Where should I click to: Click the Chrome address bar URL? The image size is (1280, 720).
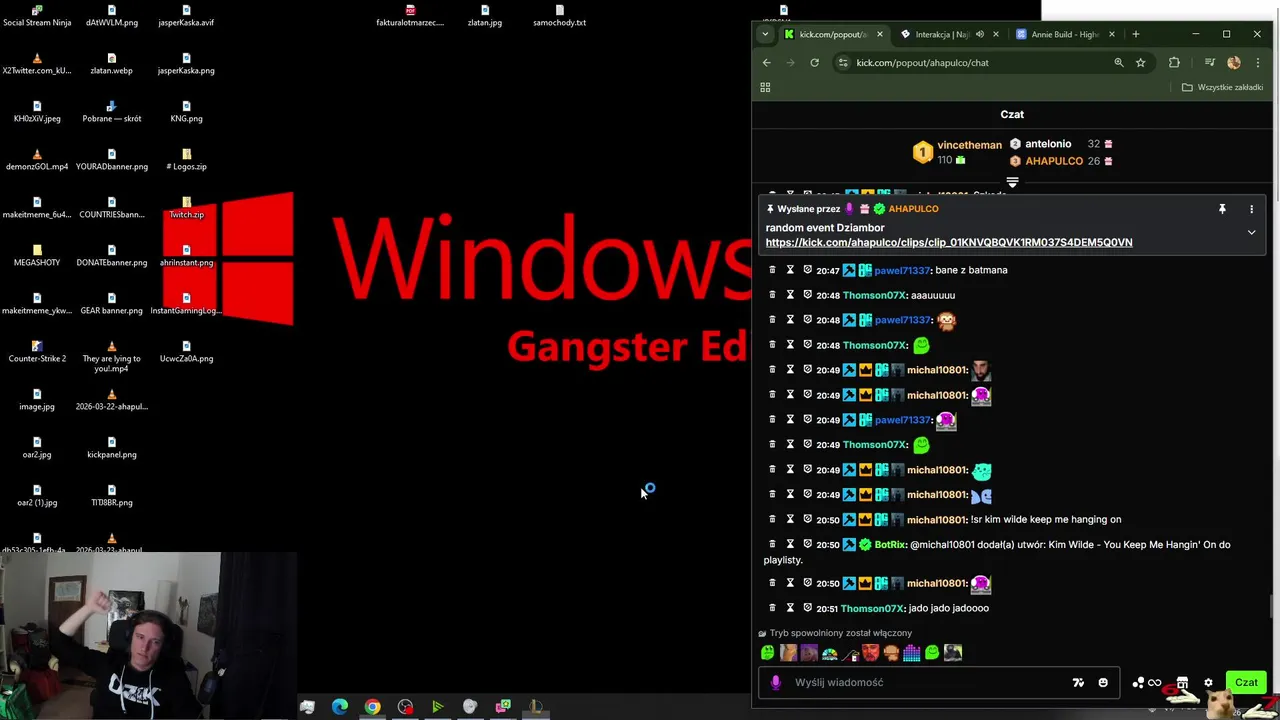point(922,62)
